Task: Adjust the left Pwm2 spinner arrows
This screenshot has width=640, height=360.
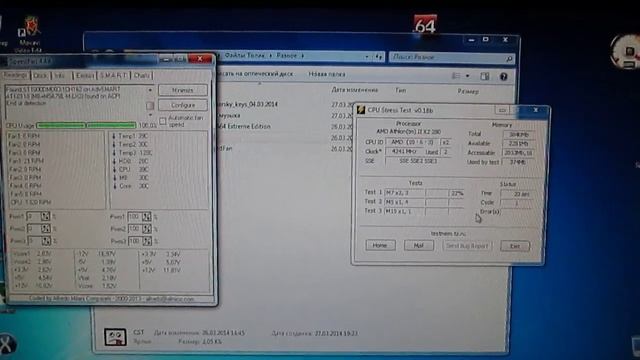Action: tap(45, 229)
